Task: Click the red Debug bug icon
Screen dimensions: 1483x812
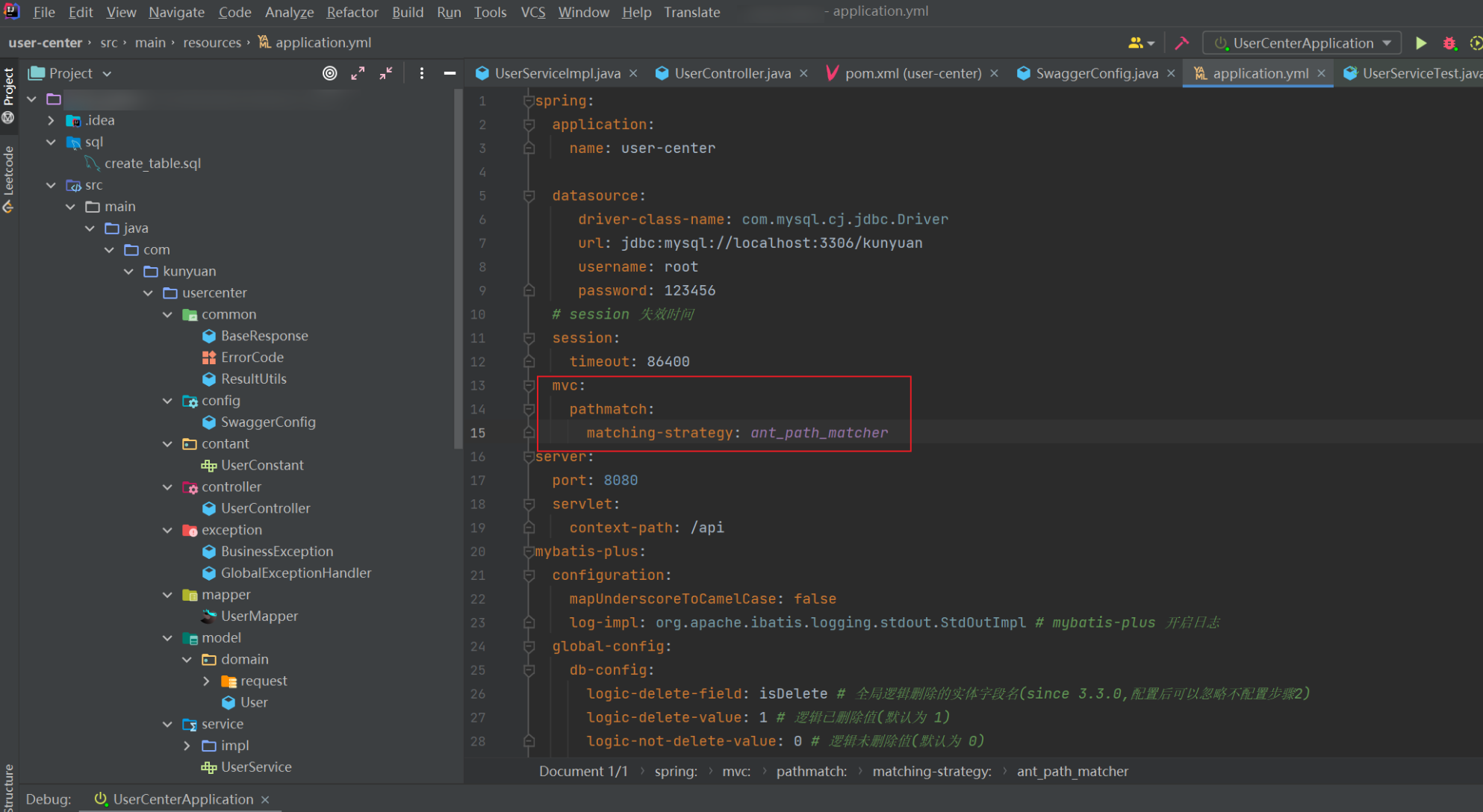Action: (1449, 43)
